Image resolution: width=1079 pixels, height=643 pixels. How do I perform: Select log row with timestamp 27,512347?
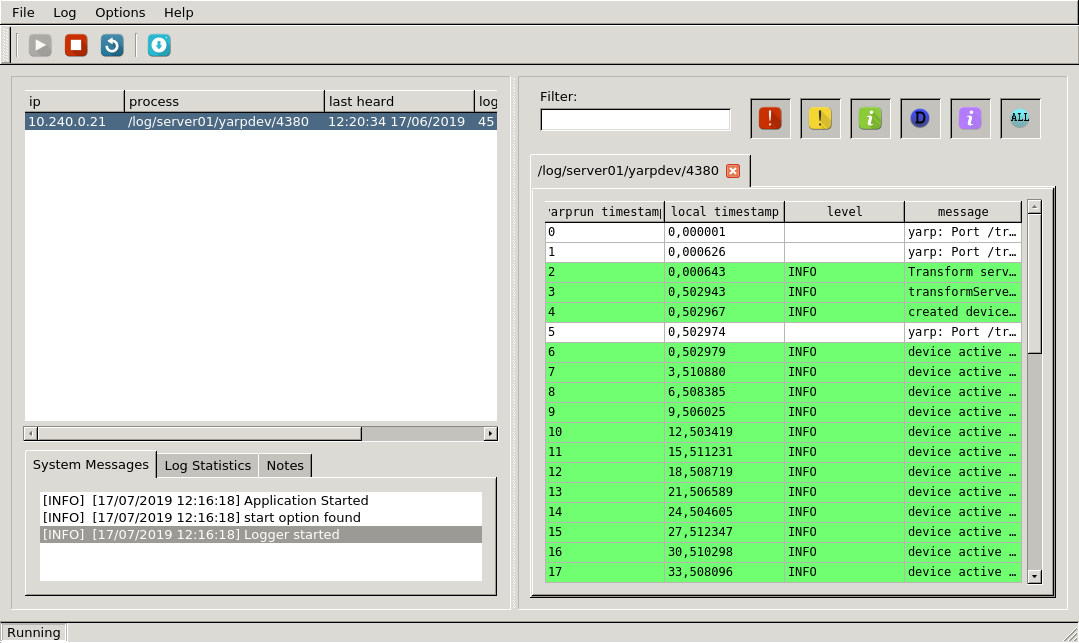tap(783, 531)
